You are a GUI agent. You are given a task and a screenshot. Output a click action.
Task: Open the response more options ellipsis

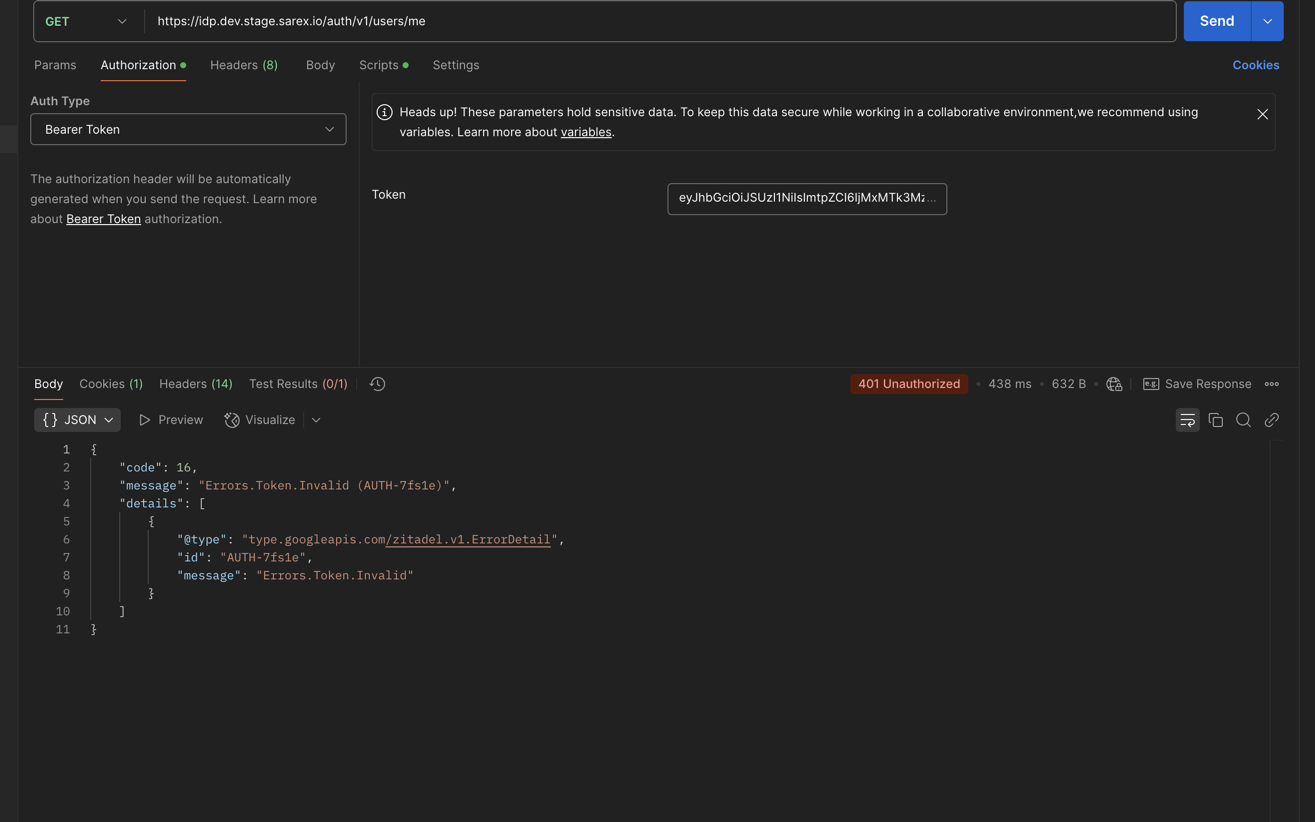point(1272,384)
